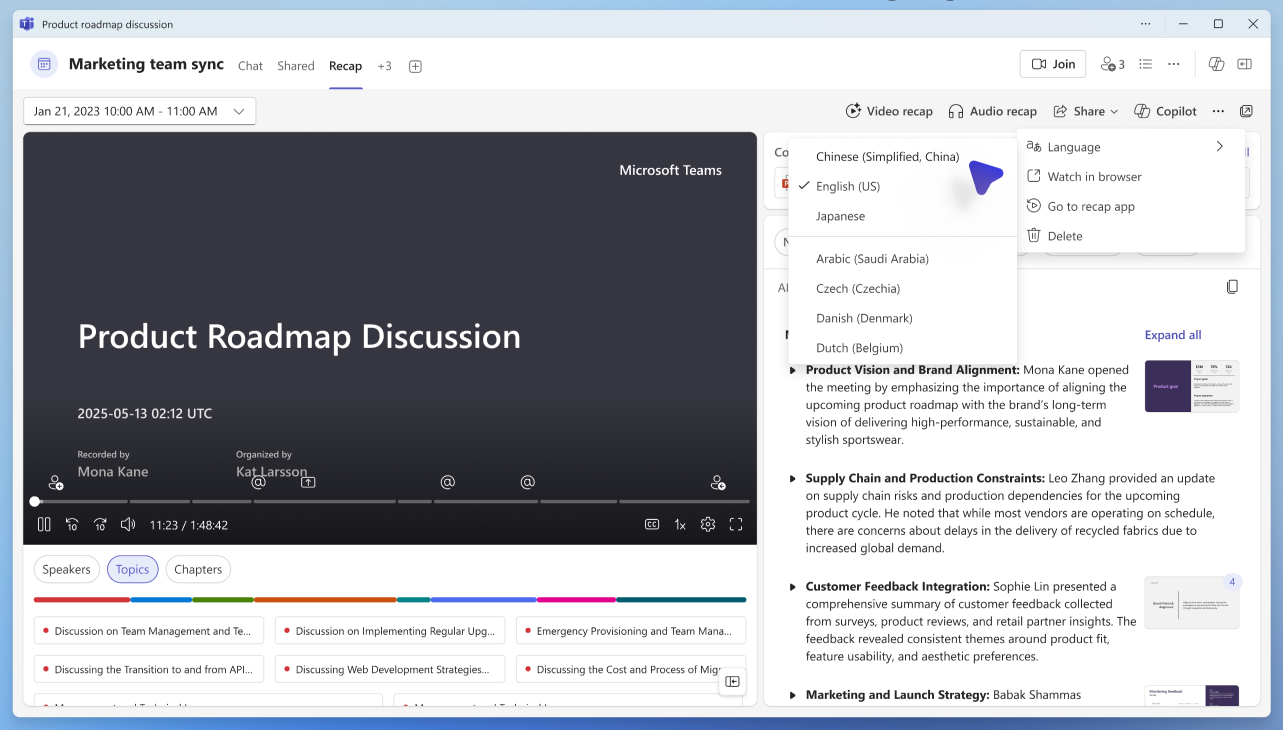Select the Topics filter

pyautogui.click(x=132, y=569)
